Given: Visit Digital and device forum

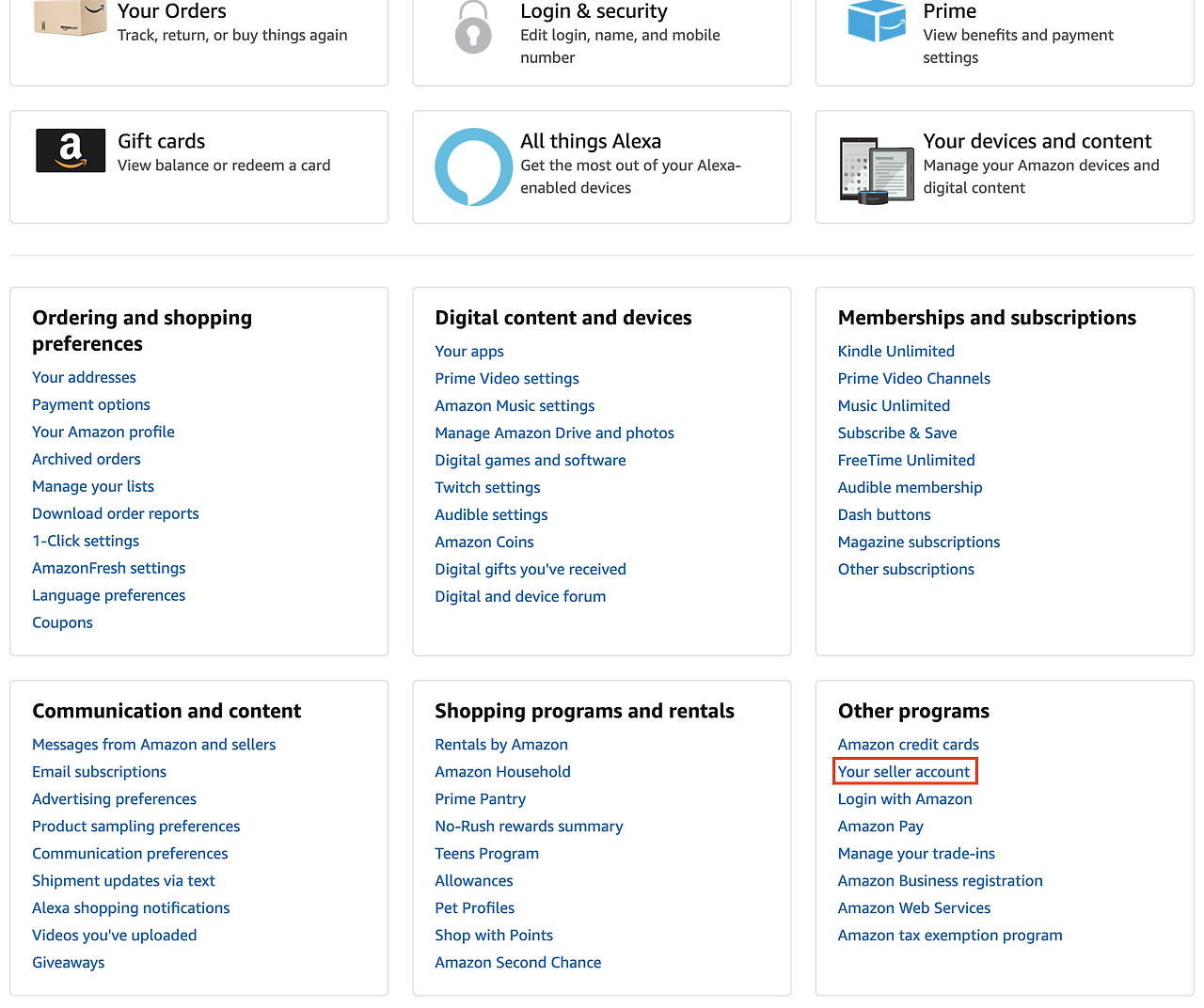Looking at the screenshot, I should 520,596.
